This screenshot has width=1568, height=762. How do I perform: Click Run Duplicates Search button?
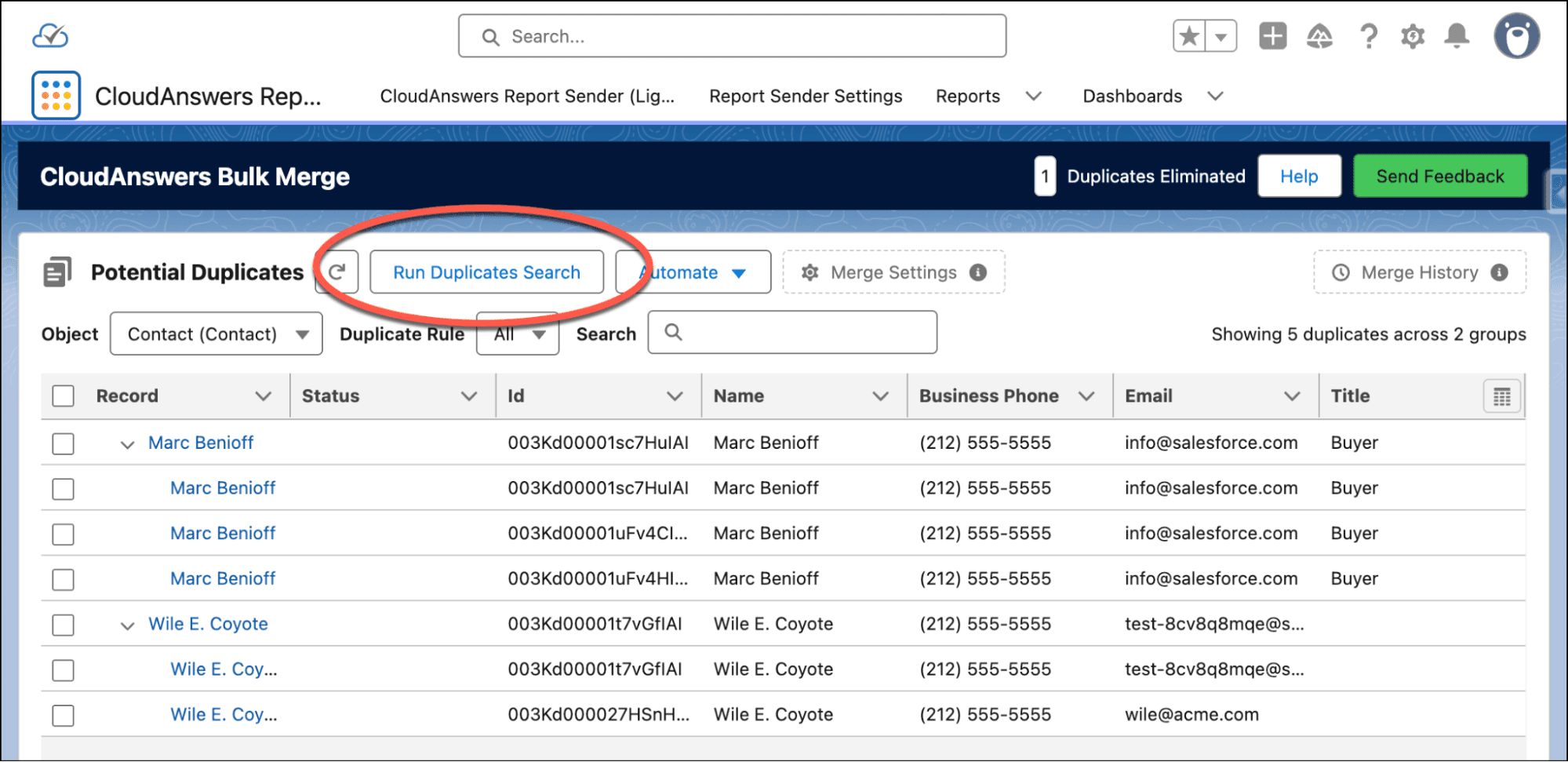(x=487, y=272)
